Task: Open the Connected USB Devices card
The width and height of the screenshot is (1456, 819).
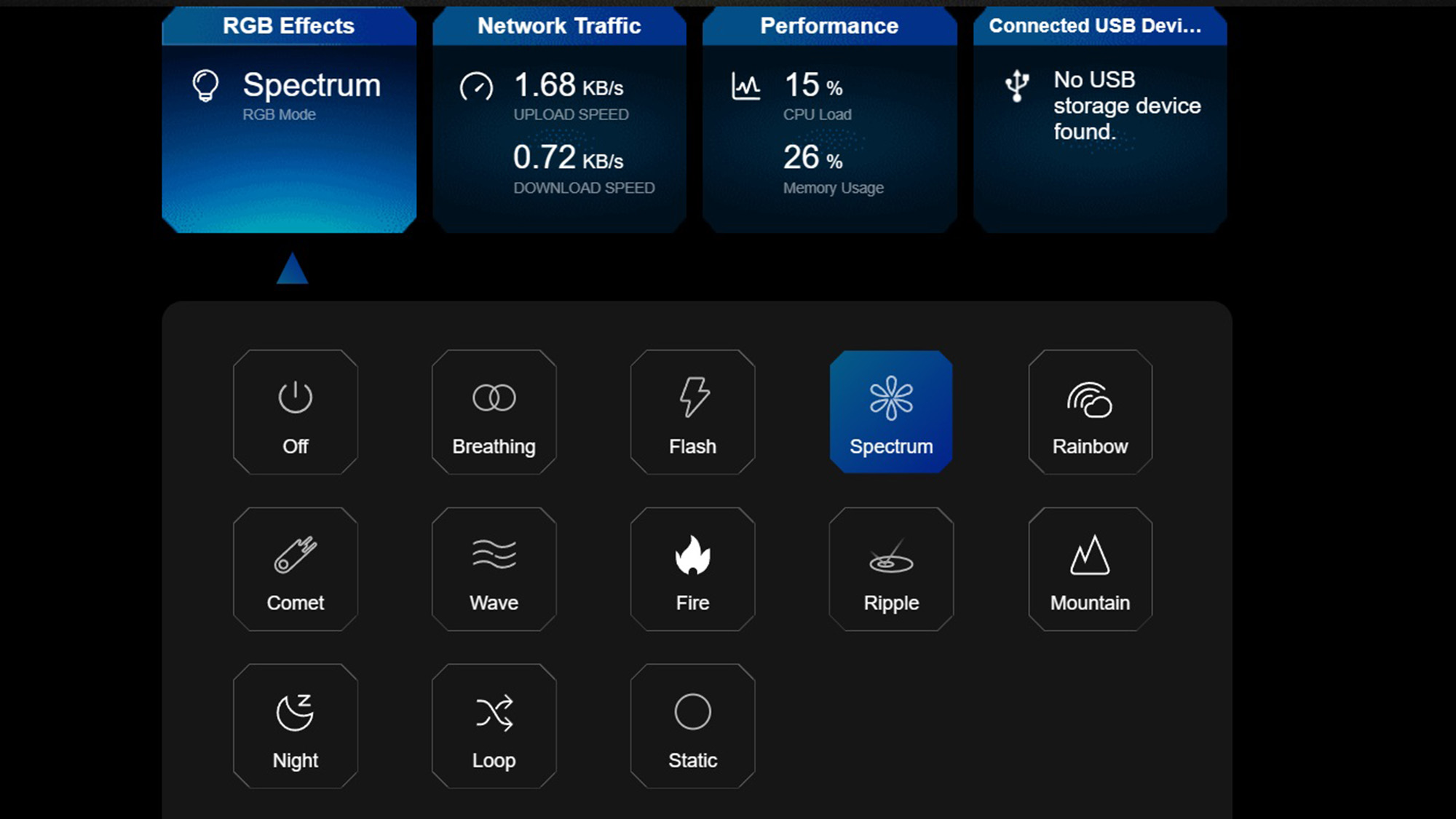Action: click(x=1100, y=120)
